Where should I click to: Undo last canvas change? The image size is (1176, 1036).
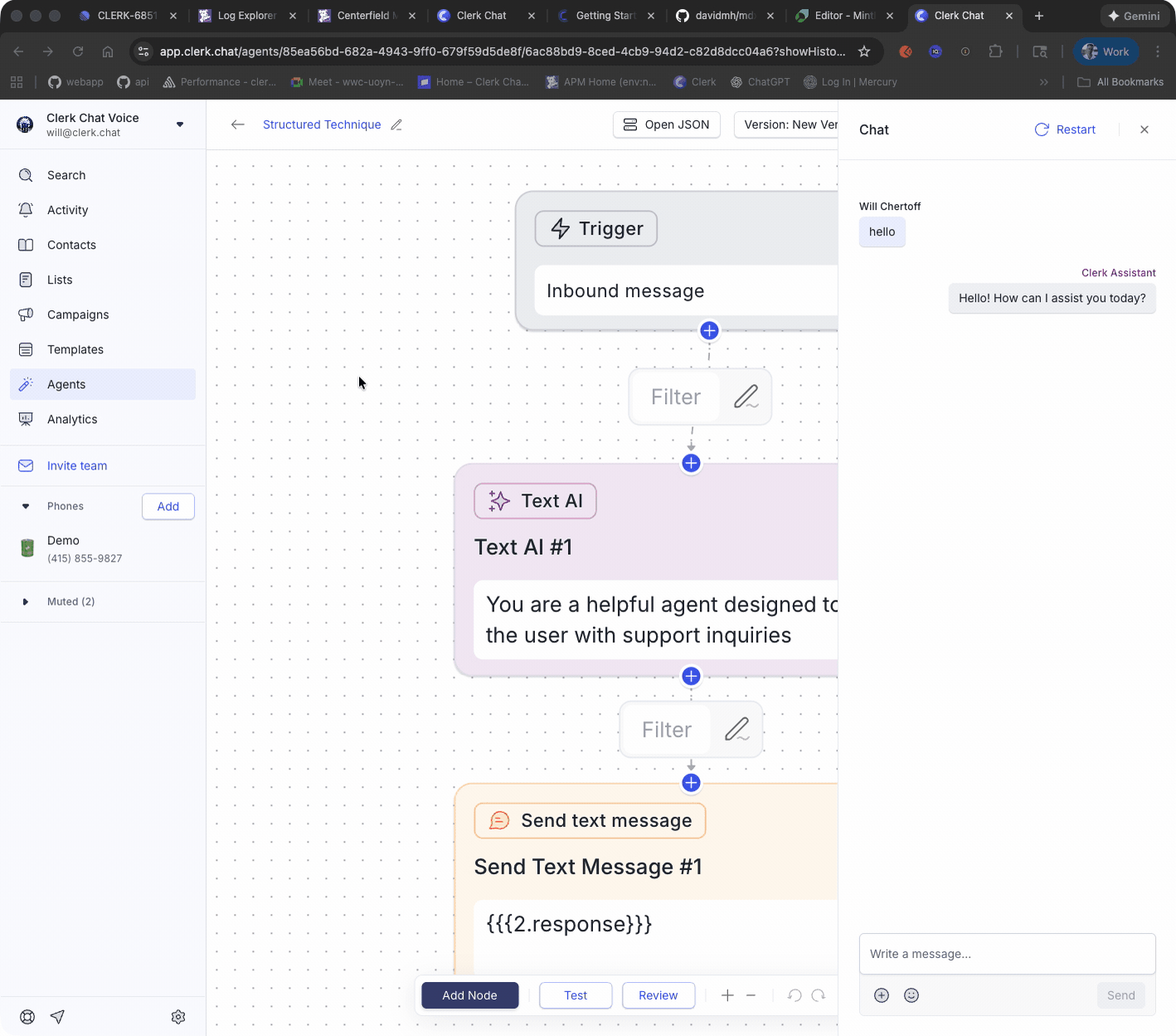(x=795, y=995)
